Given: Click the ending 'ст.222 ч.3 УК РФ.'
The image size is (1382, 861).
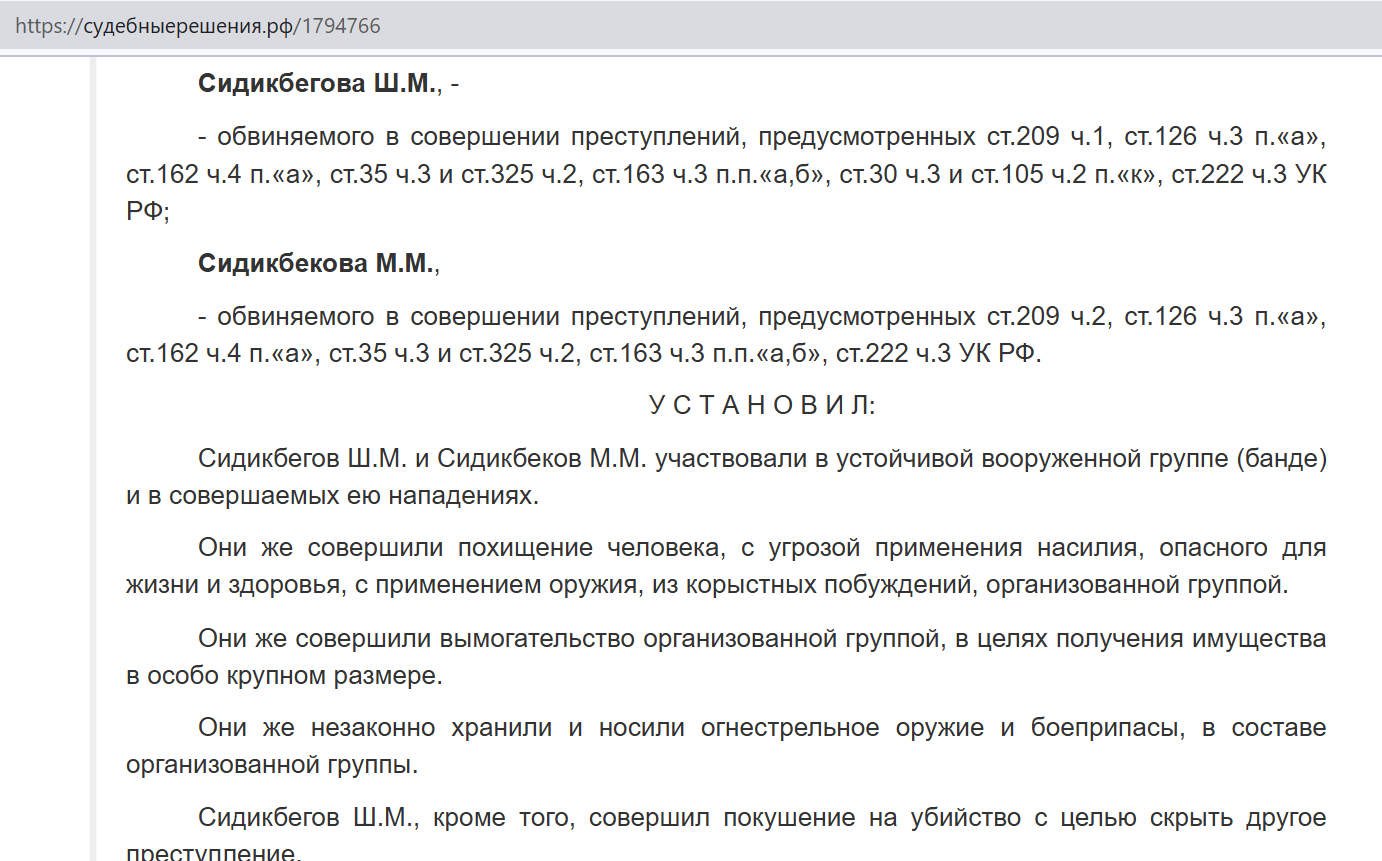Looking at the screenshot, I should pyautogui.click(x=938, y=354).
